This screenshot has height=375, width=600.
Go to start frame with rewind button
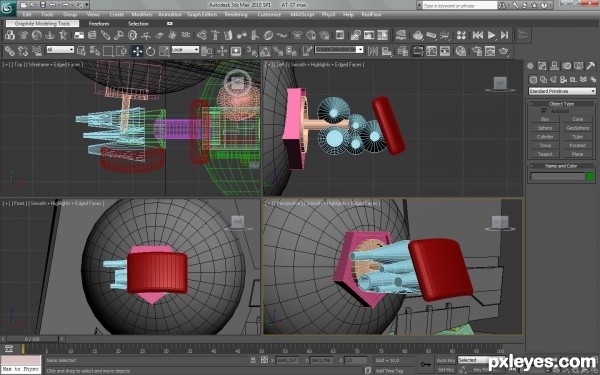click(478, 35)
